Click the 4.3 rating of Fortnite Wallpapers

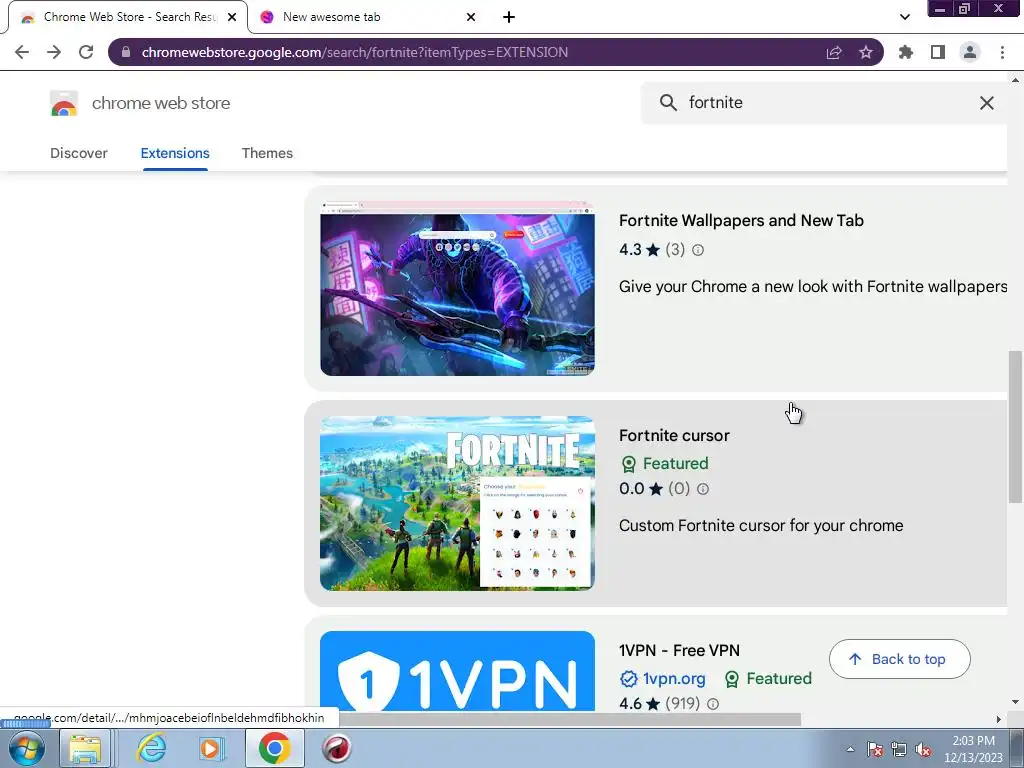click(x=631, y=250)
